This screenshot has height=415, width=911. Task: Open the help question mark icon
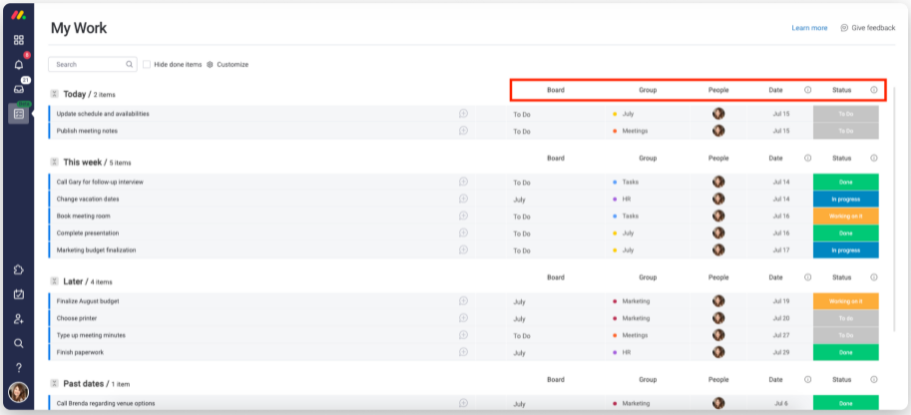[18, 367]
